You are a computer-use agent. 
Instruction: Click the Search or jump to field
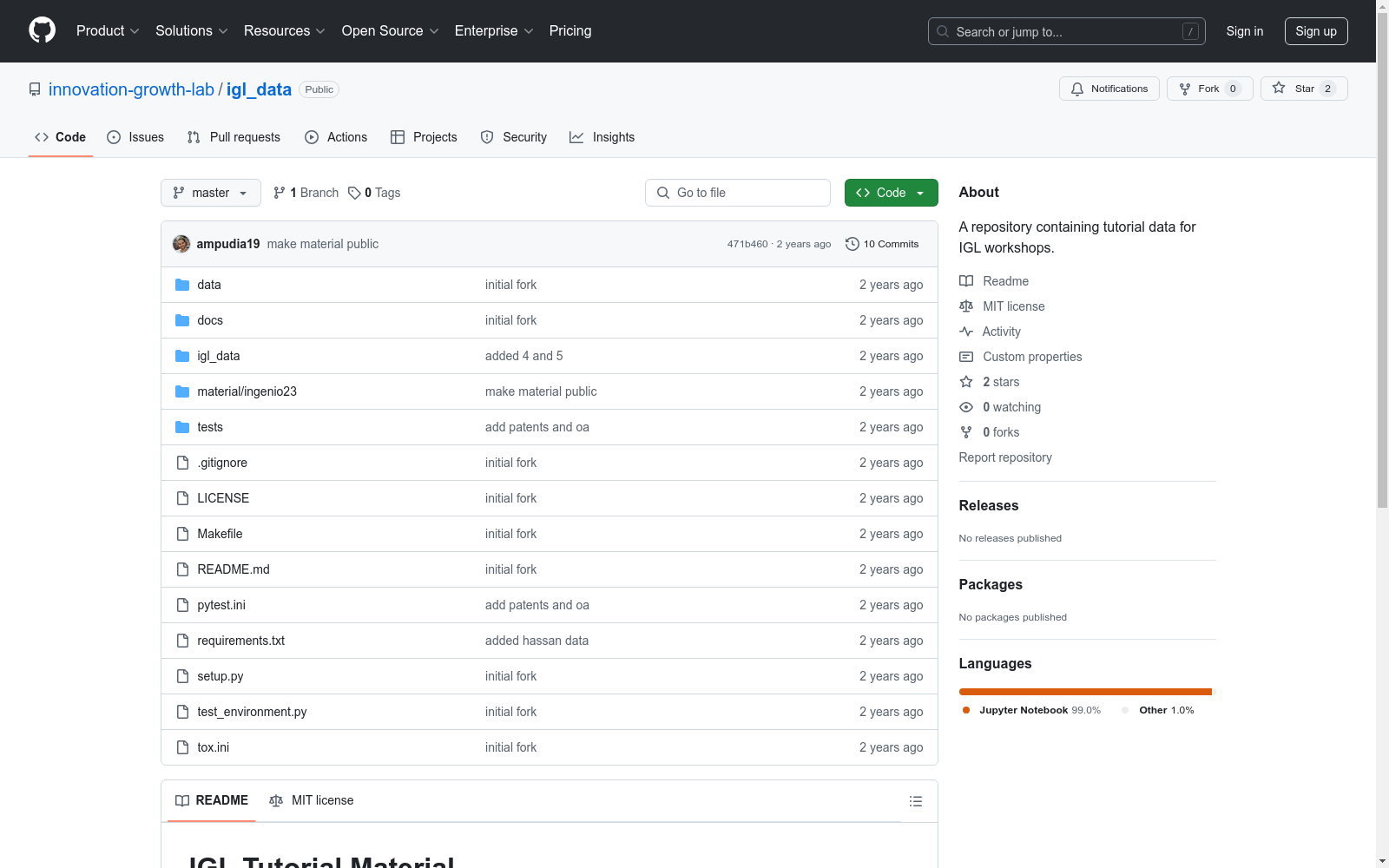(x=1067, y=31)
